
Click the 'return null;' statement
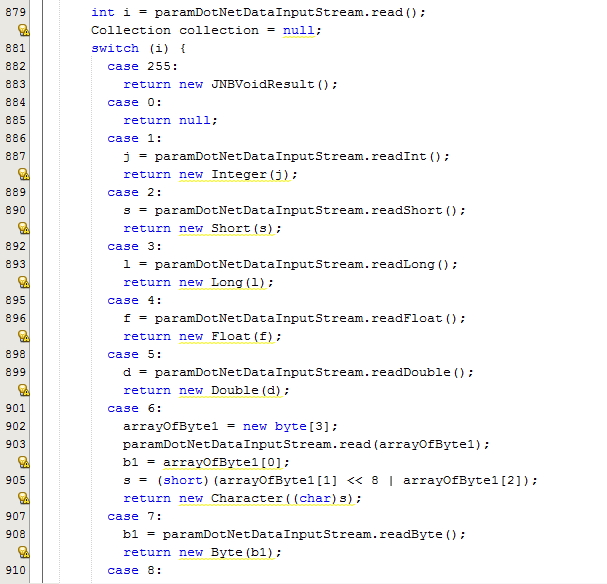point(170,120)
